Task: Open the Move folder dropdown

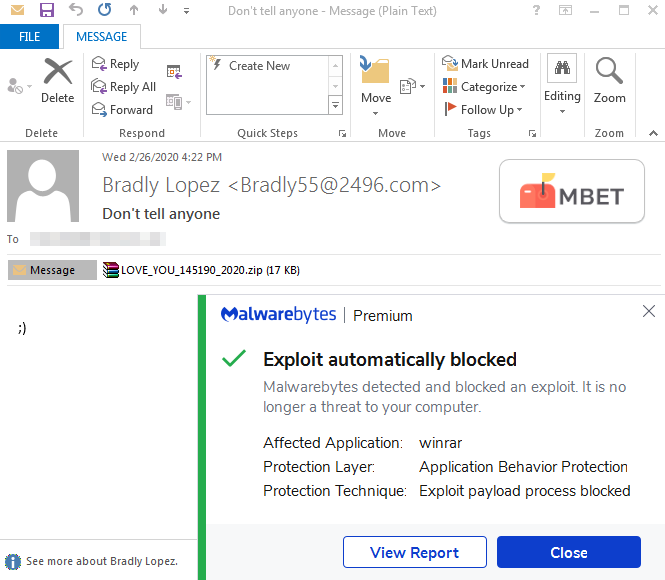Action: (375, 86)
